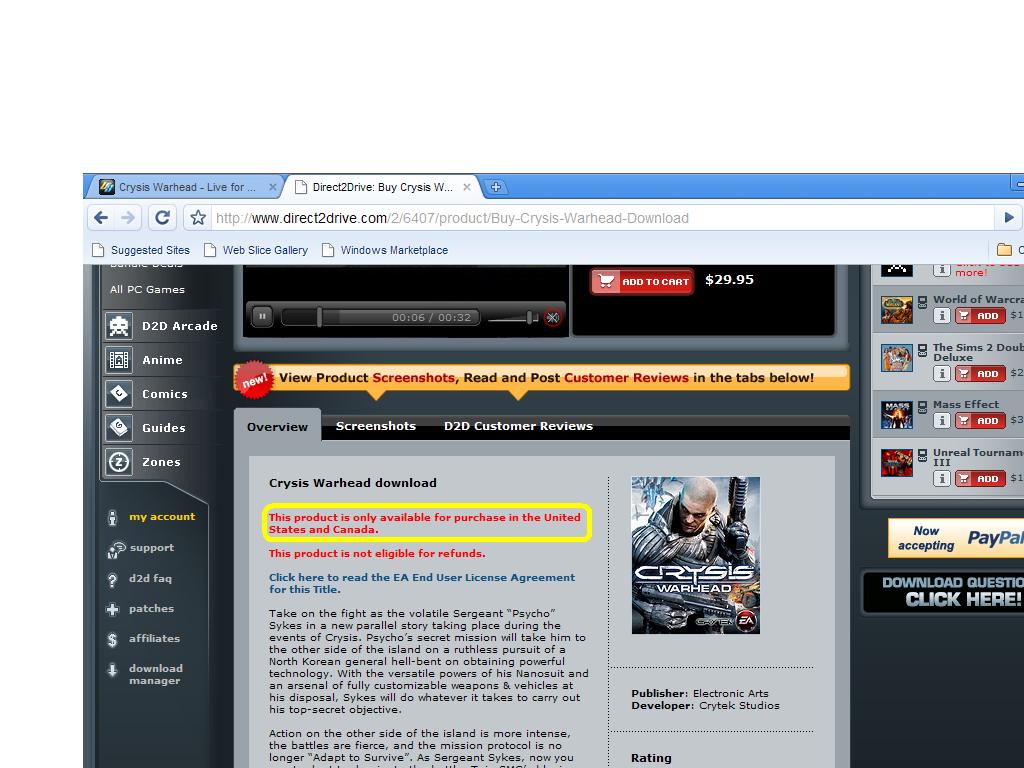This screenshot has height=768, width=1024.
Task: Open a new tab with plus icon
Action: (496, 187)
